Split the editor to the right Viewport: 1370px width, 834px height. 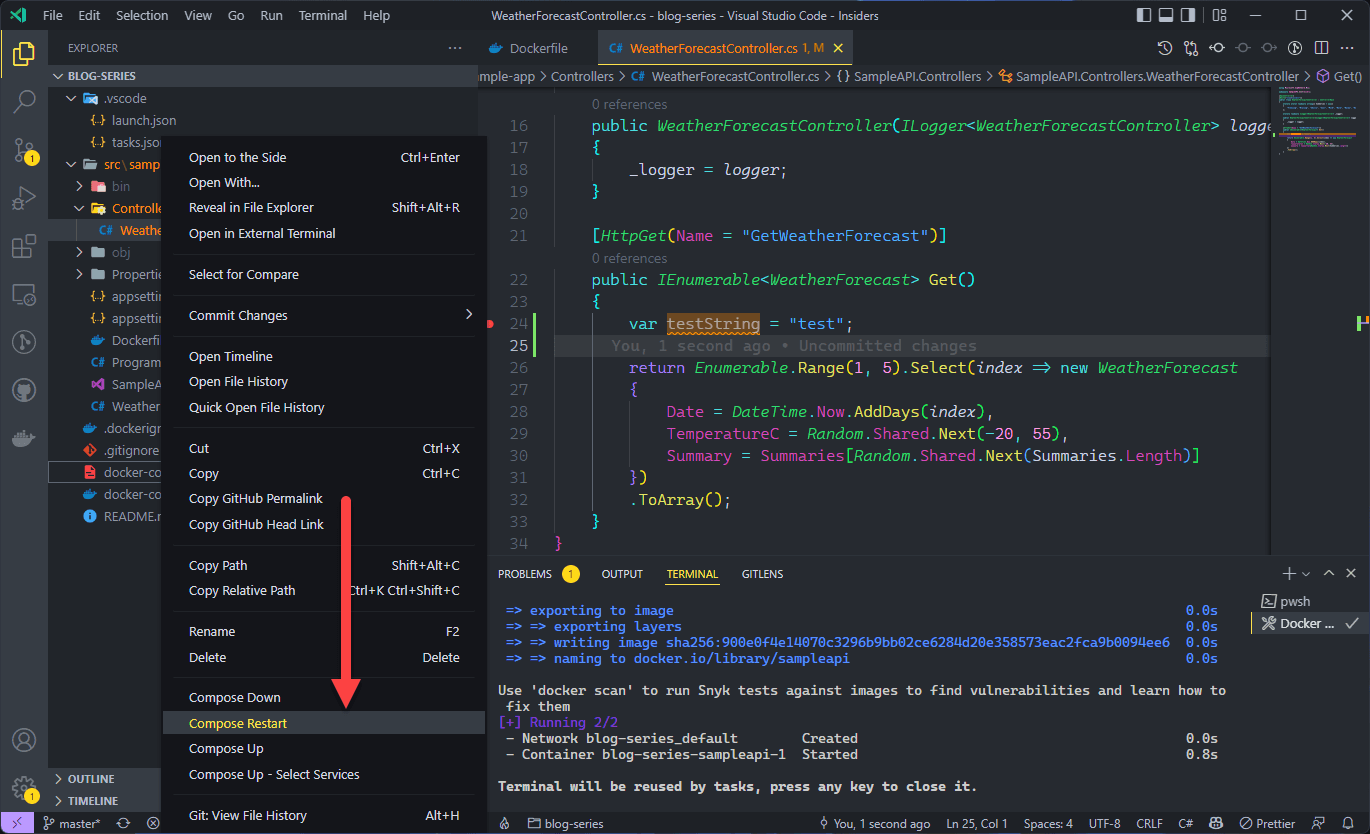click(1321, 48)
